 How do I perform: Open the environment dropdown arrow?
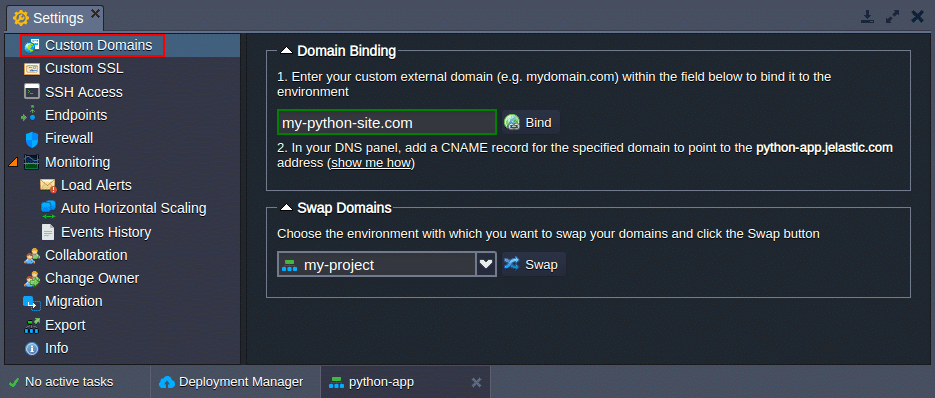486,264
